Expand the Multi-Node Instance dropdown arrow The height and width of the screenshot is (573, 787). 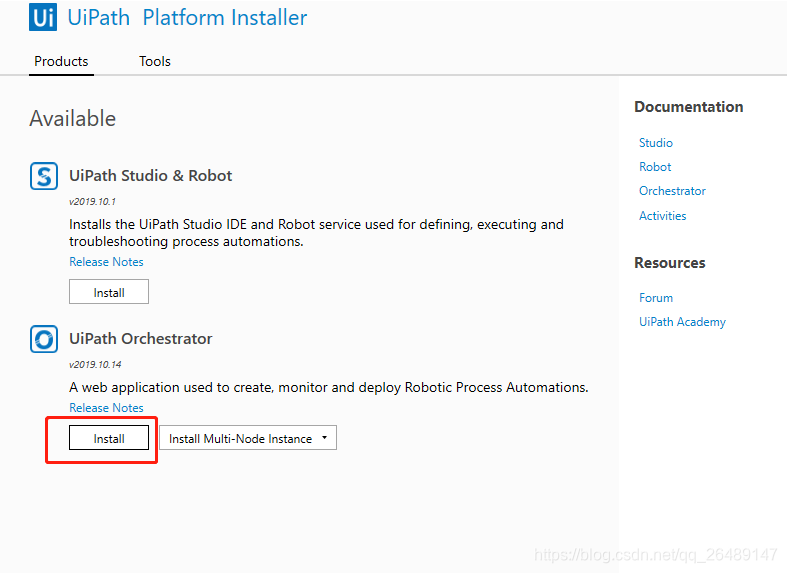(325, 438)
